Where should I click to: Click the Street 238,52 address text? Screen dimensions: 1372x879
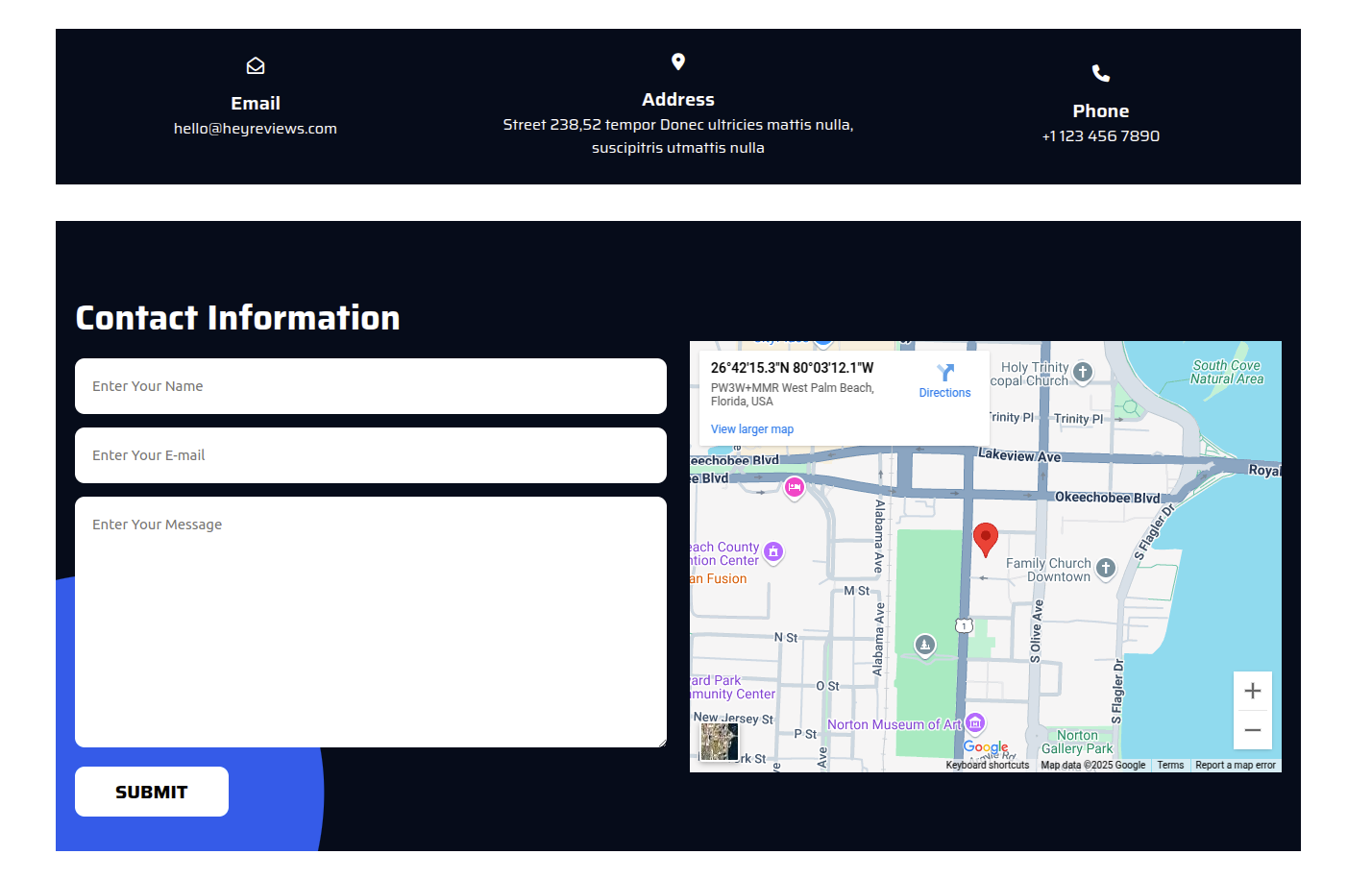point(678,136)
